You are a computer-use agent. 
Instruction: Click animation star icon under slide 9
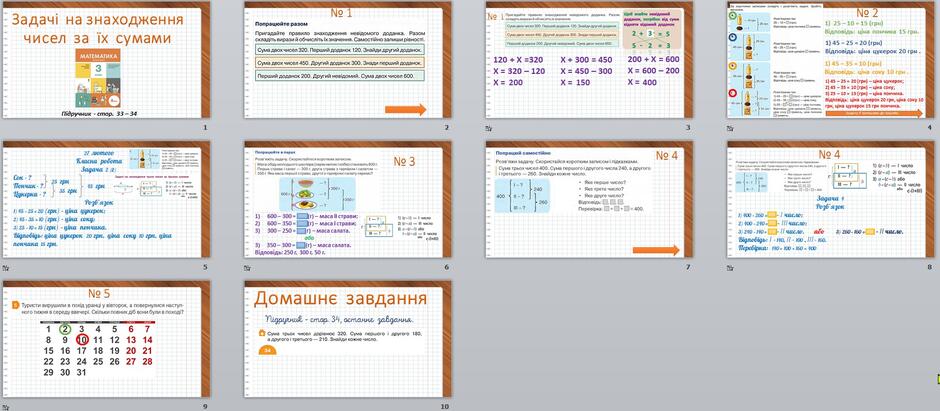pyautogui.click(x=6, y=407)
